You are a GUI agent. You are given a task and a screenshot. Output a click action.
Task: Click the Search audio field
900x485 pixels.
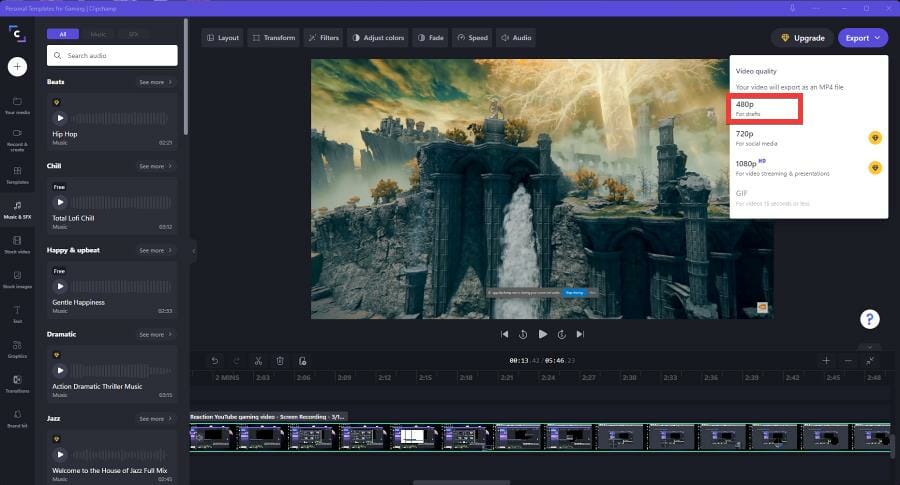pyautogui.click(x=112, y=56)
